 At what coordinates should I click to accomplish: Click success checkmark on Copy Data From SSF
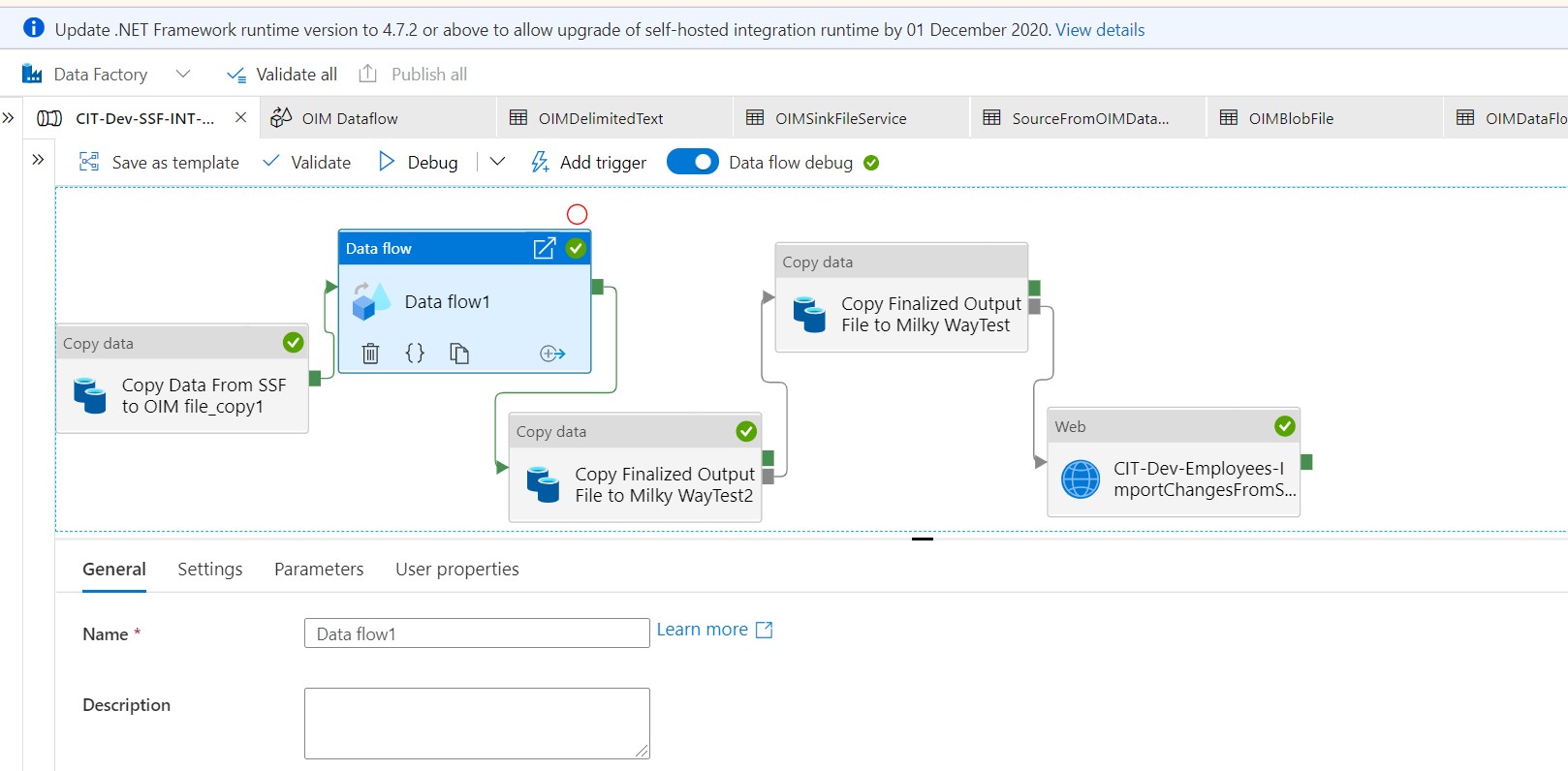(293, 343)
